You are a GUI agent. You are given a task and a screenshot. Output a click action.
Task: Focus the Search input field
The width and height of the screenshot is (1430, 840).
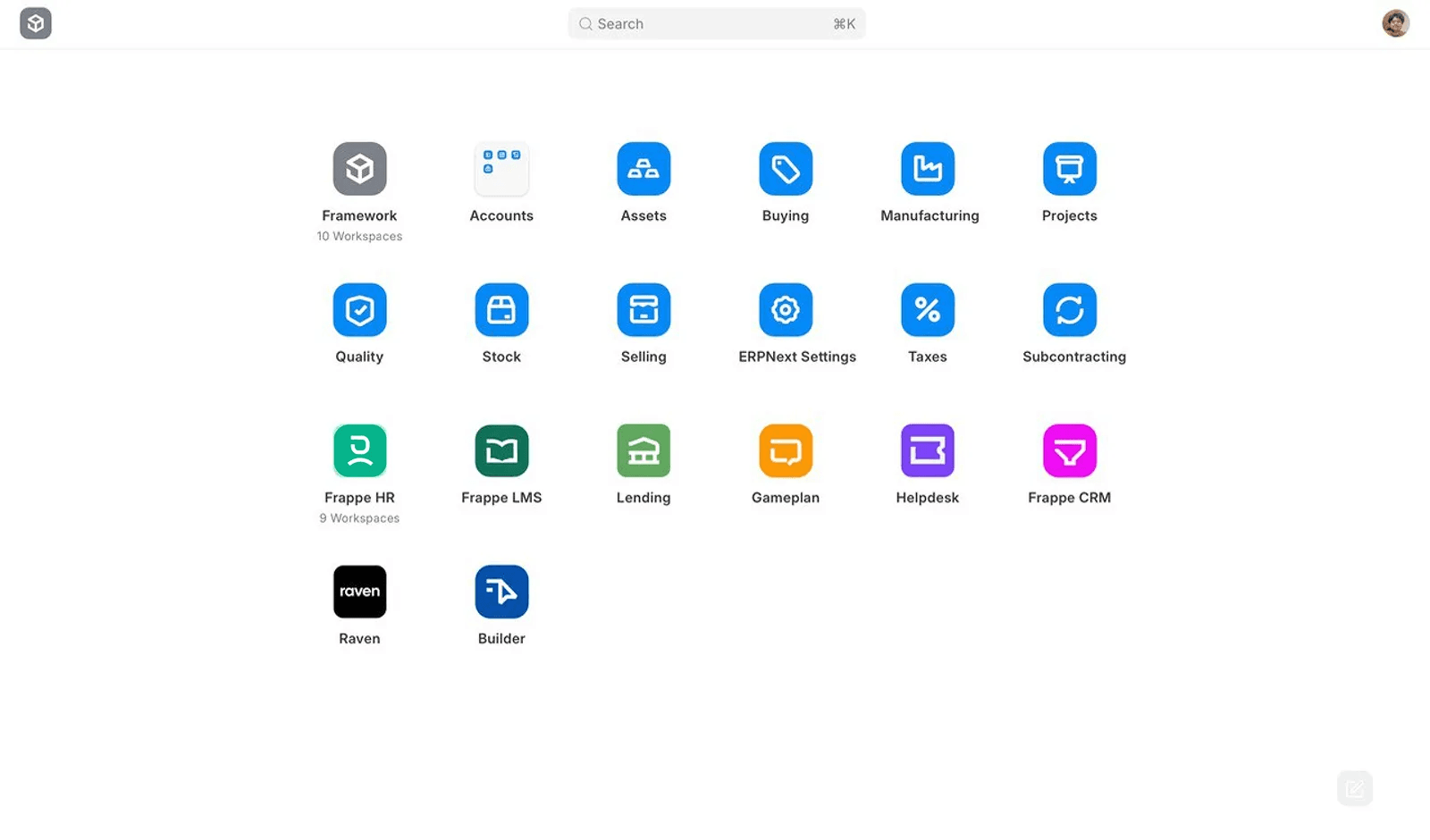717,24
